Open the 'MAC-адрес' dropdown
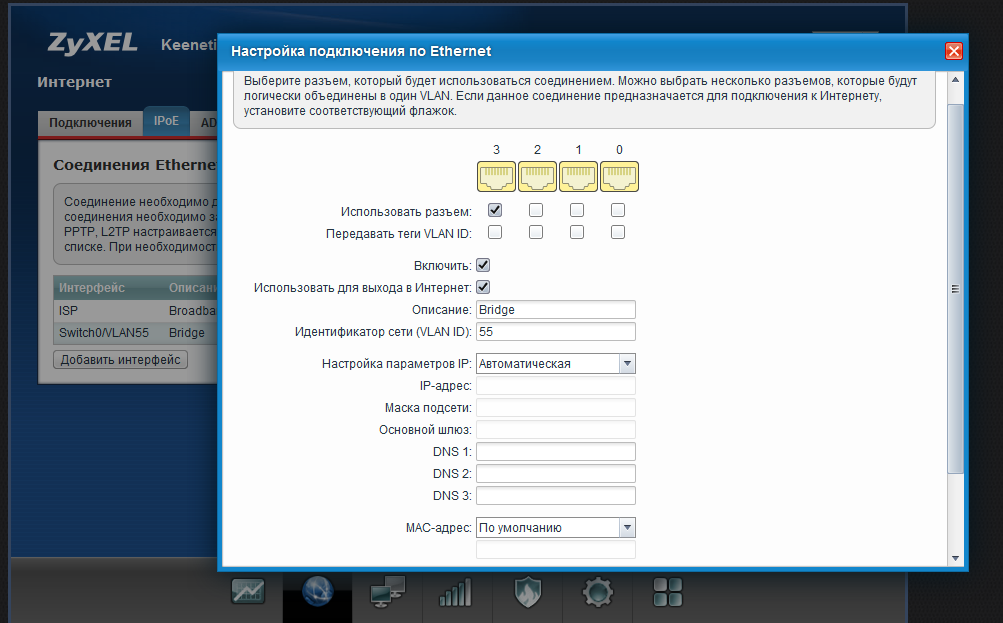Screen dimensions: 1003x623 tap(556, 528)
